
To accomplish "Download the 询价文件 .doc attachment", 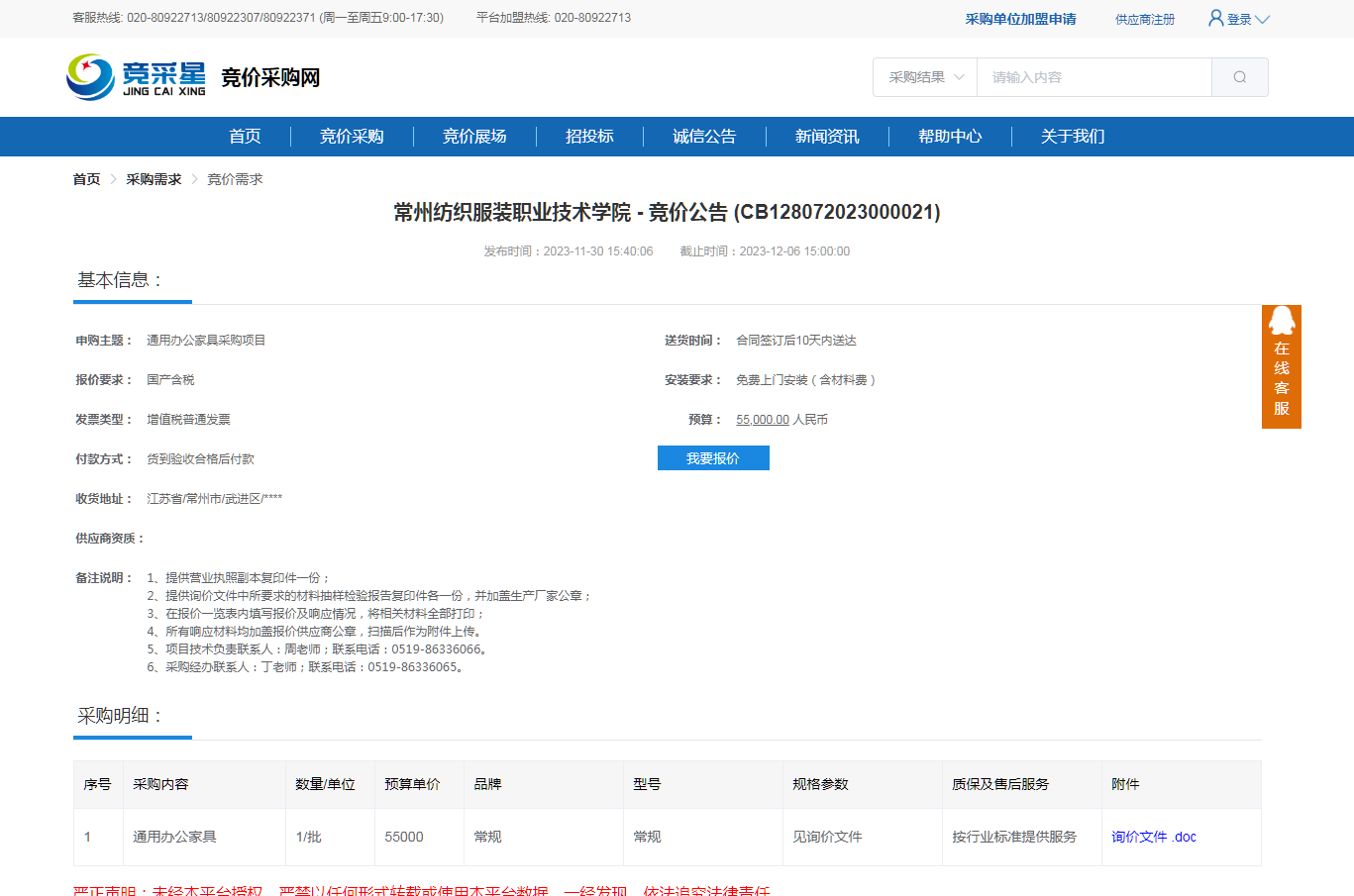I will [x=1153, y=837].
